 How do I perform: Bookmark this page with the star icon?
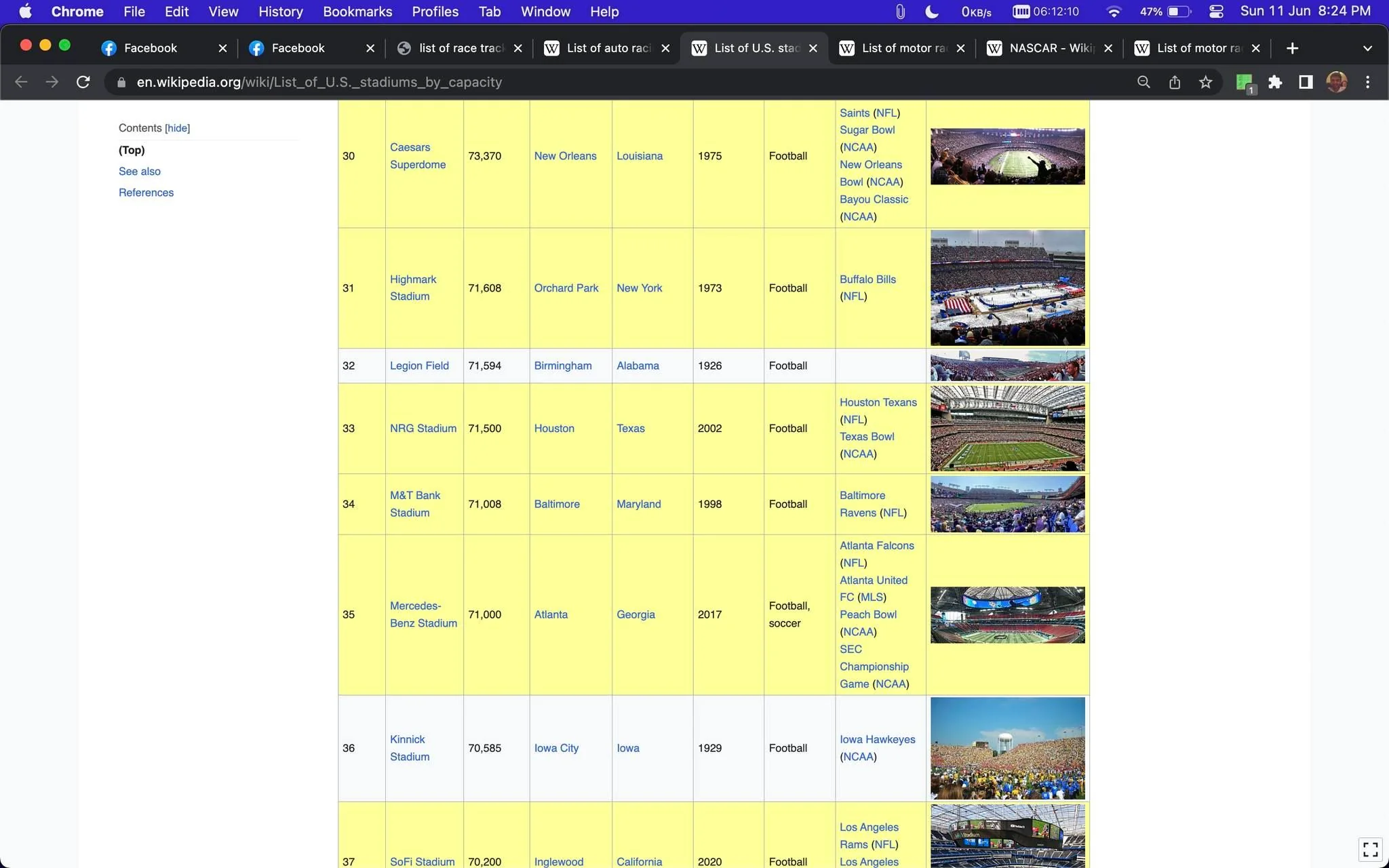click(1205, 82)
